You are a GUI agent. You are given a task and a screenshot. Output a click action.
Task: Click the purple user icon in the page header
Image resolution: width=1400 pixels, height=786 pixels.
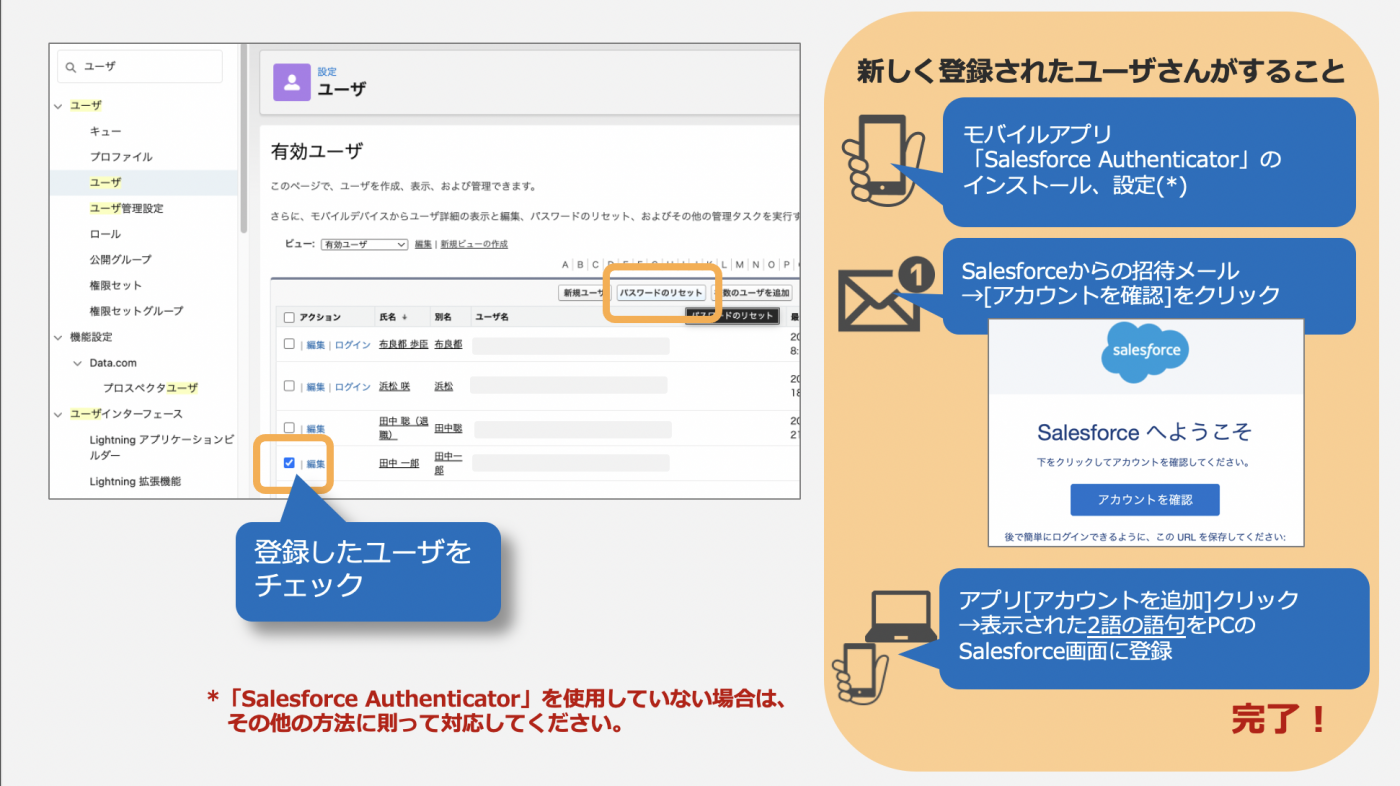pyautogui.click(x=292, y=82)
